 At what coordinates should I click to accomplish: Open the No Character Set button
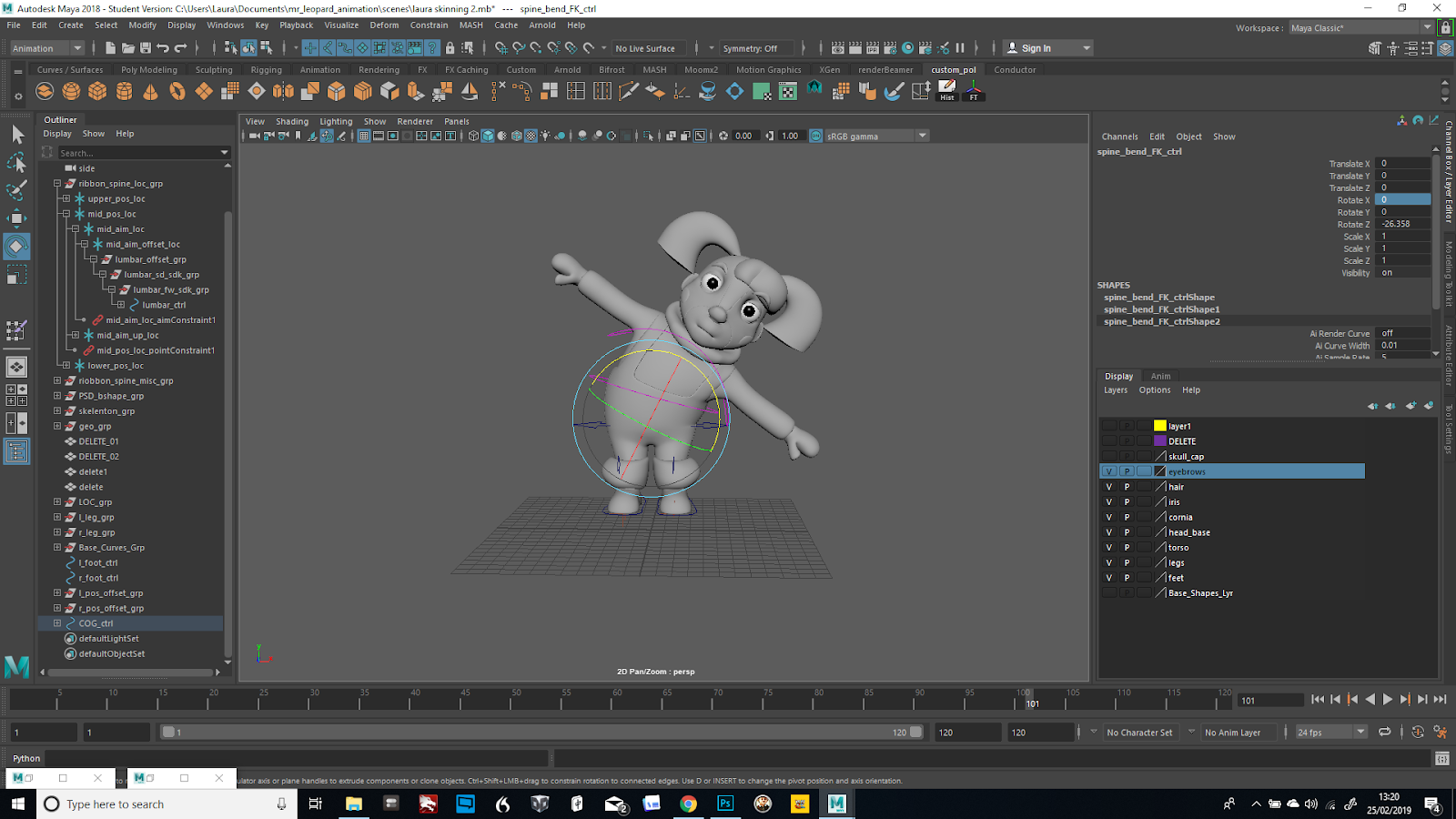pos(1139,733)
